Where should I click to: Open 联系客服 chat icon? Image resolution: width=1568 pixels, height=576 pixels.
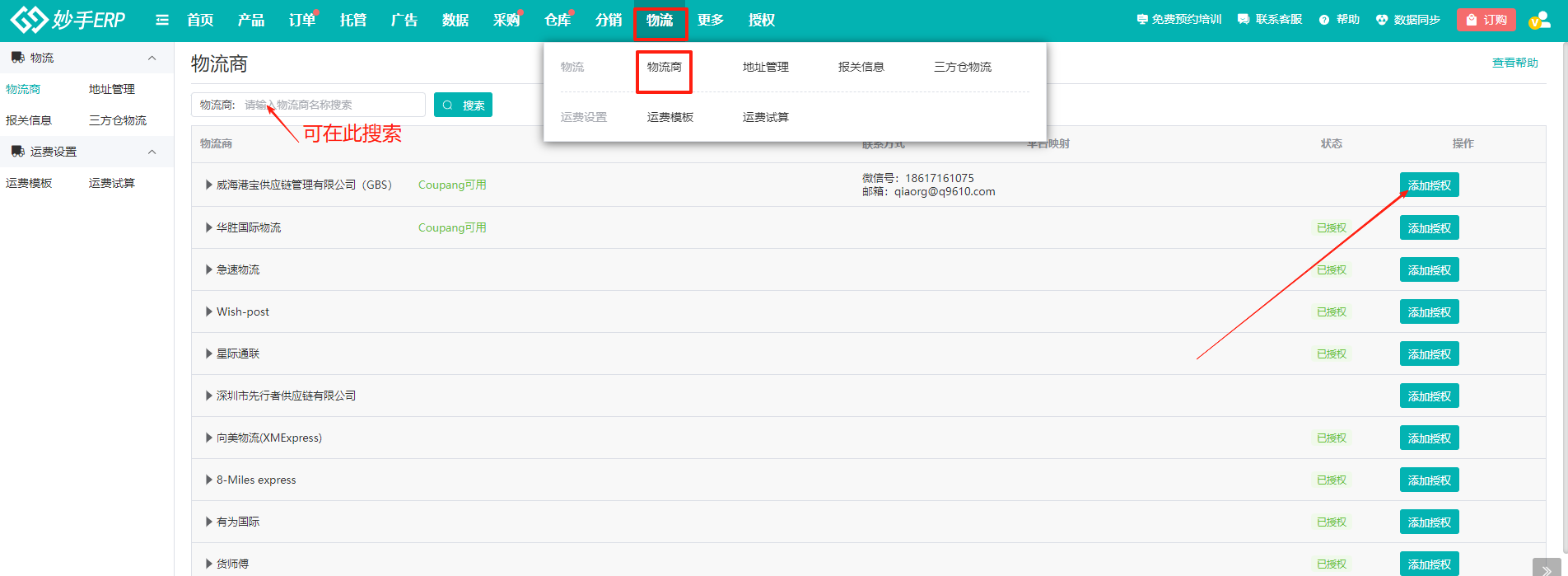[1244, 20]
